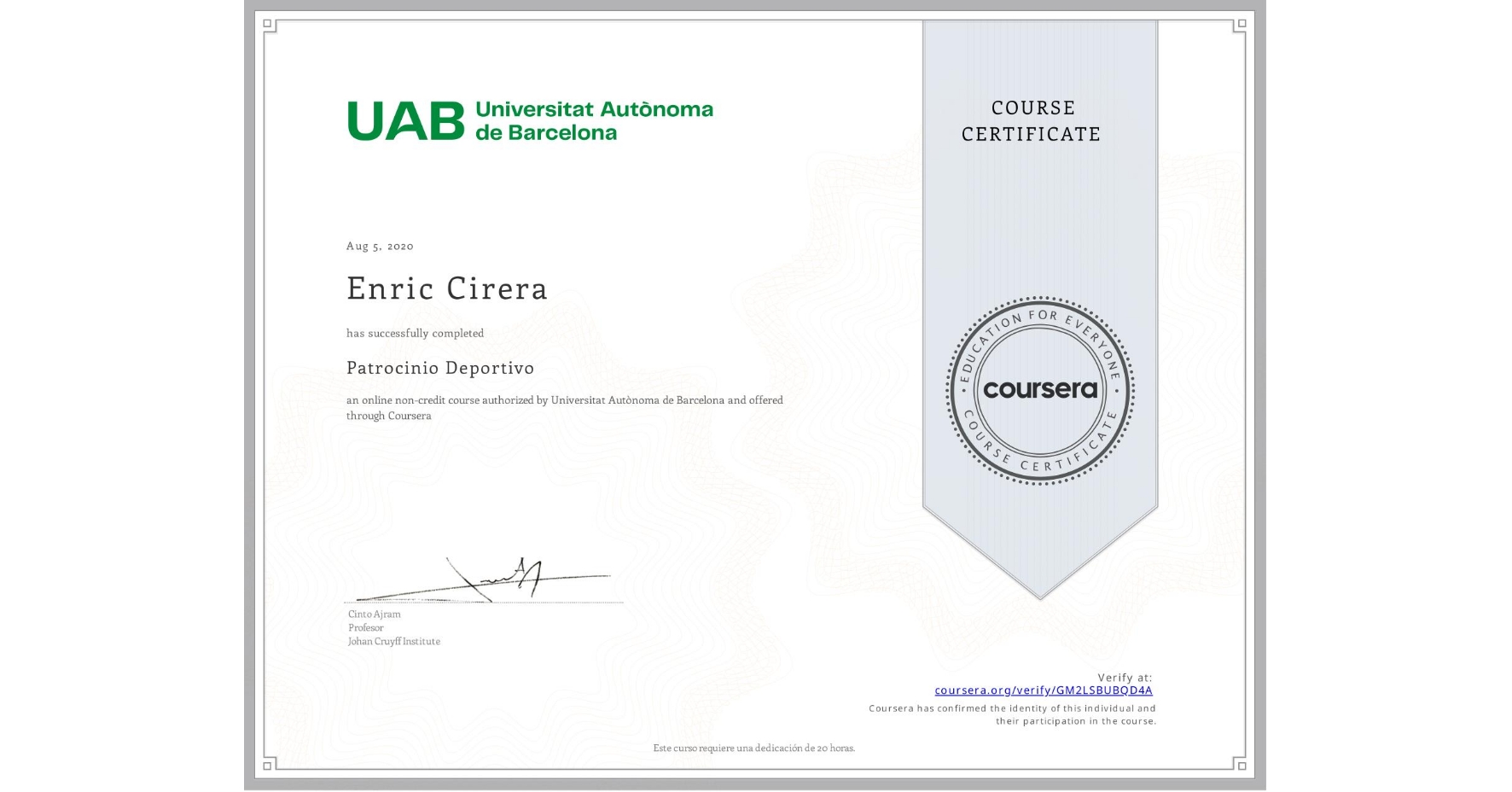The image size is (1512, 792).
Task: Click the UAB green logo
Action: coord(404,119)
